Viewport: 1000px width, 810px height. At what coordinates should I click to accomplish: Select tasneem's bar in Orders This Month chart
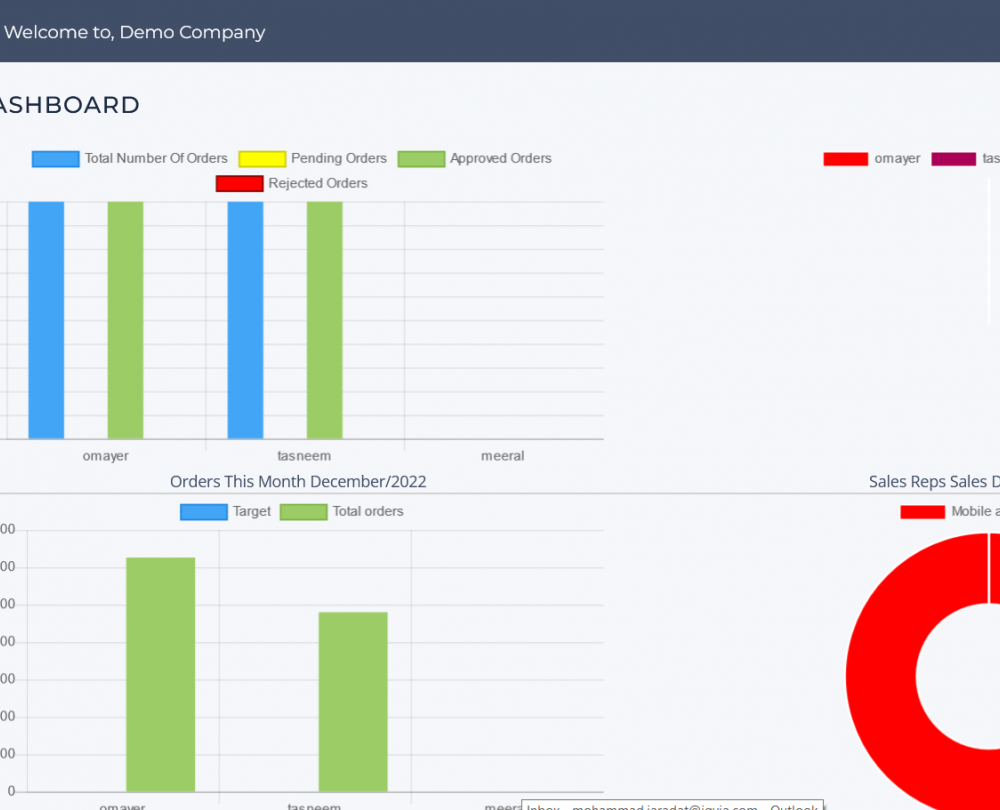tap(353, 702)
